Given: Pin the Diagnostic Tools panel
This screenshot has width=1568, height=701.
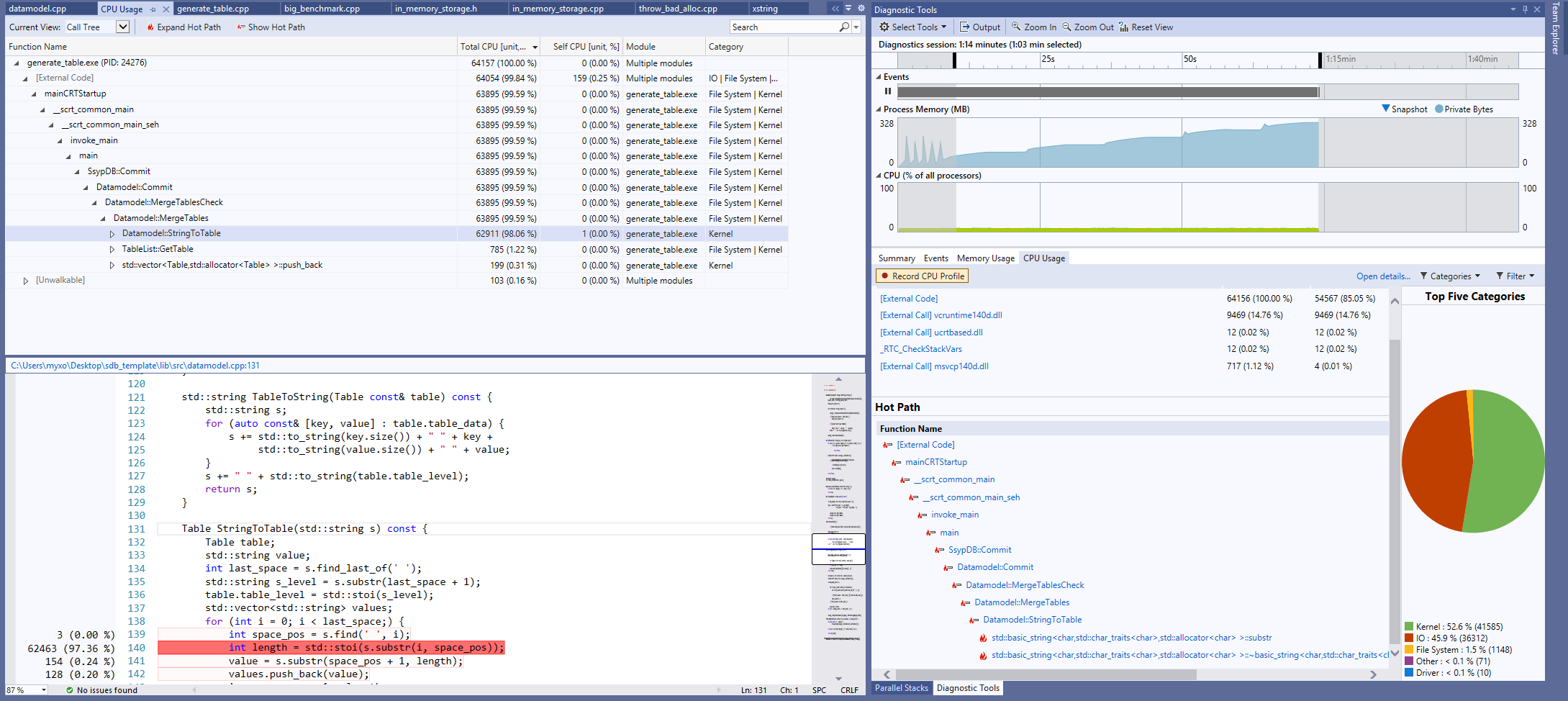Looking at the screenshot, I should [x=1525, y=9].
